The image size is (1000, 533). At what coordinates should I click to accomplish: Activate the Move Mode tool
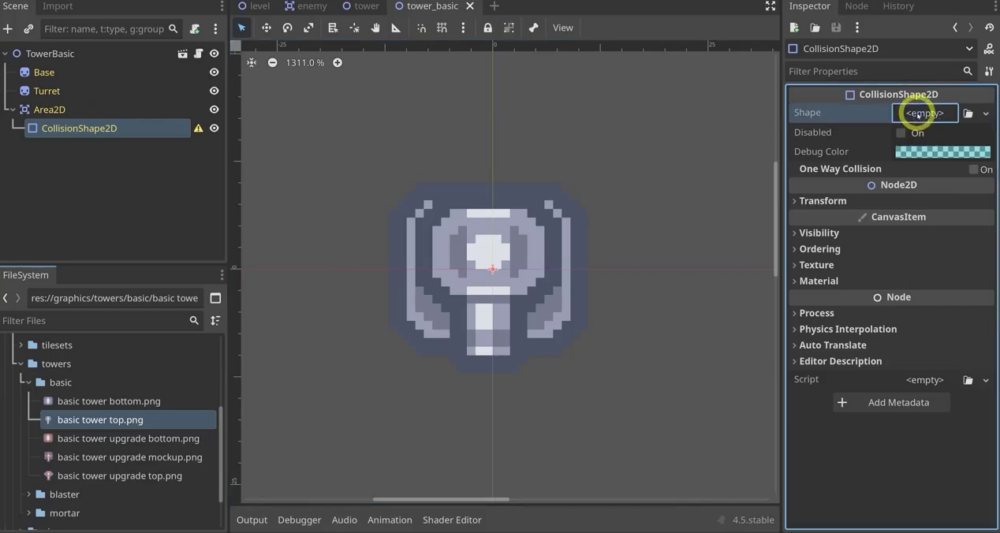266,28
